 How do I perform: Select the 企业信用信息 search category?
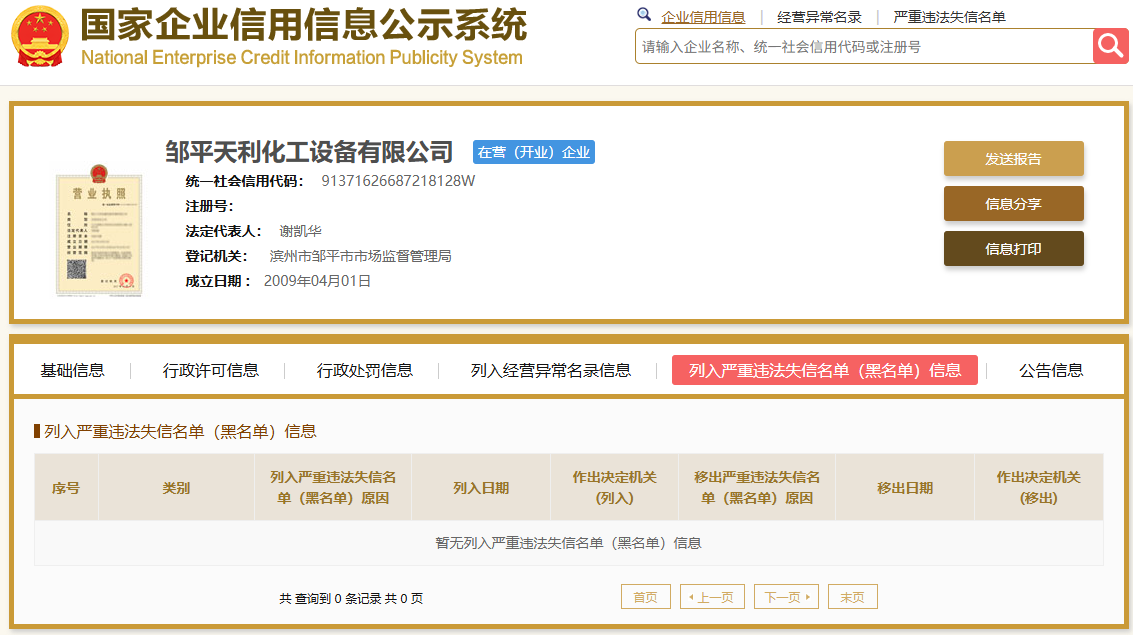point(703,17)
